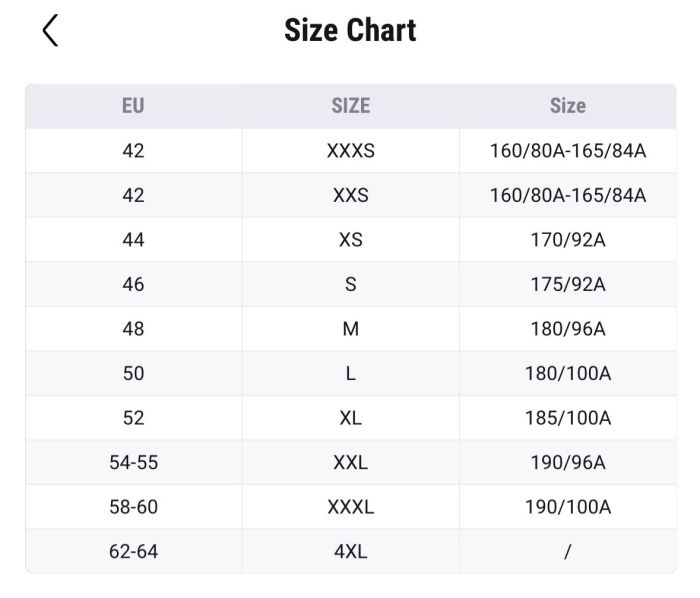Select the XXL size cell

click(350, 462)
